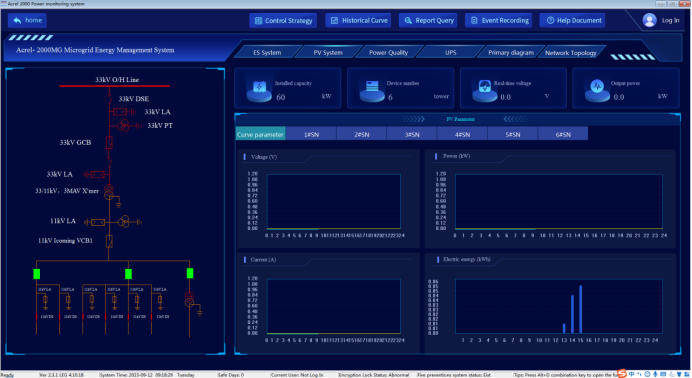The width and height of the screenshot is (692, 378).
Task: Click the home back-arrow icon
Action: point(17,20)
